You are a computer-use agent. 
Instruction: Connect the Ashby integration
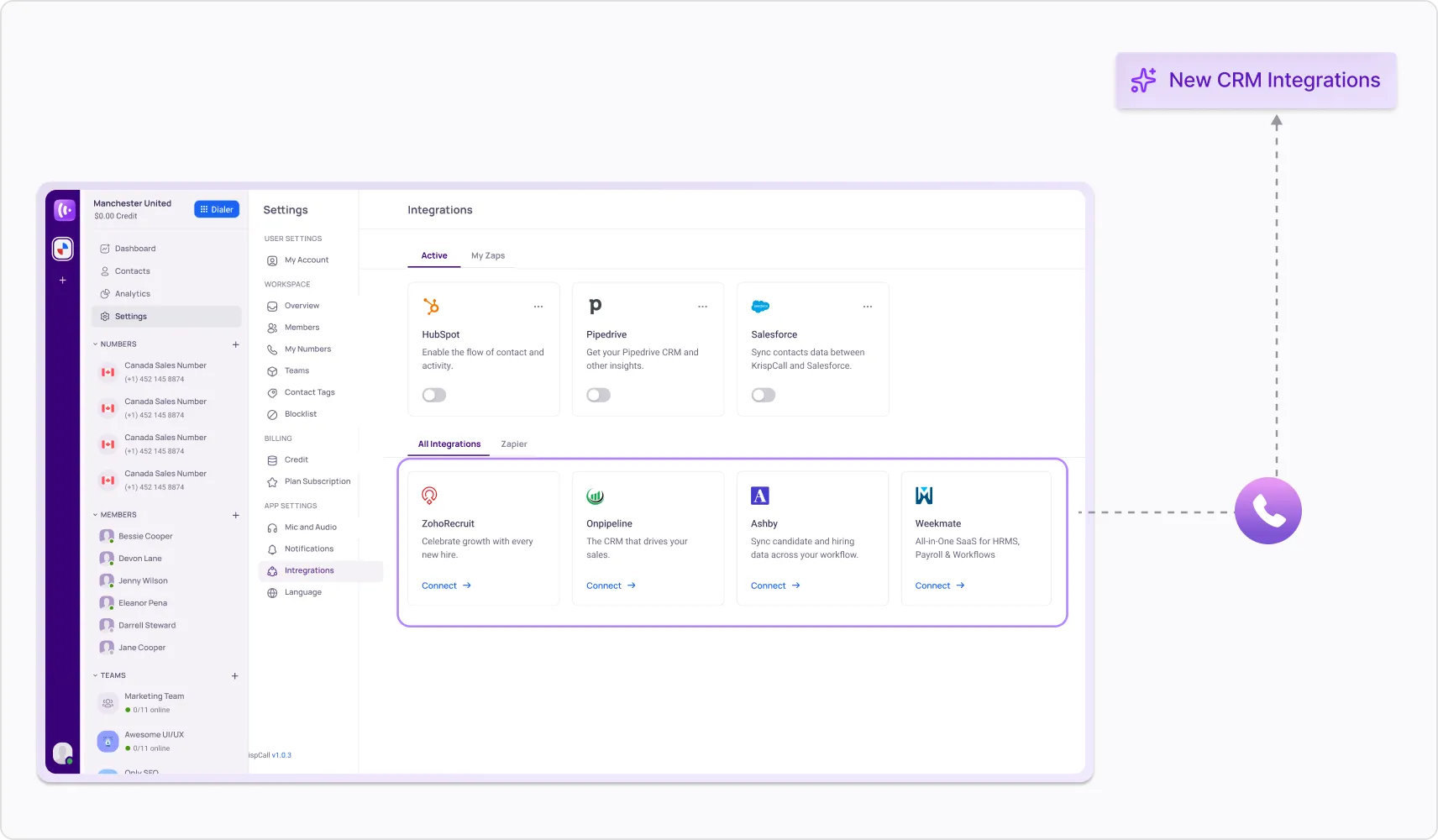point(776,586)
